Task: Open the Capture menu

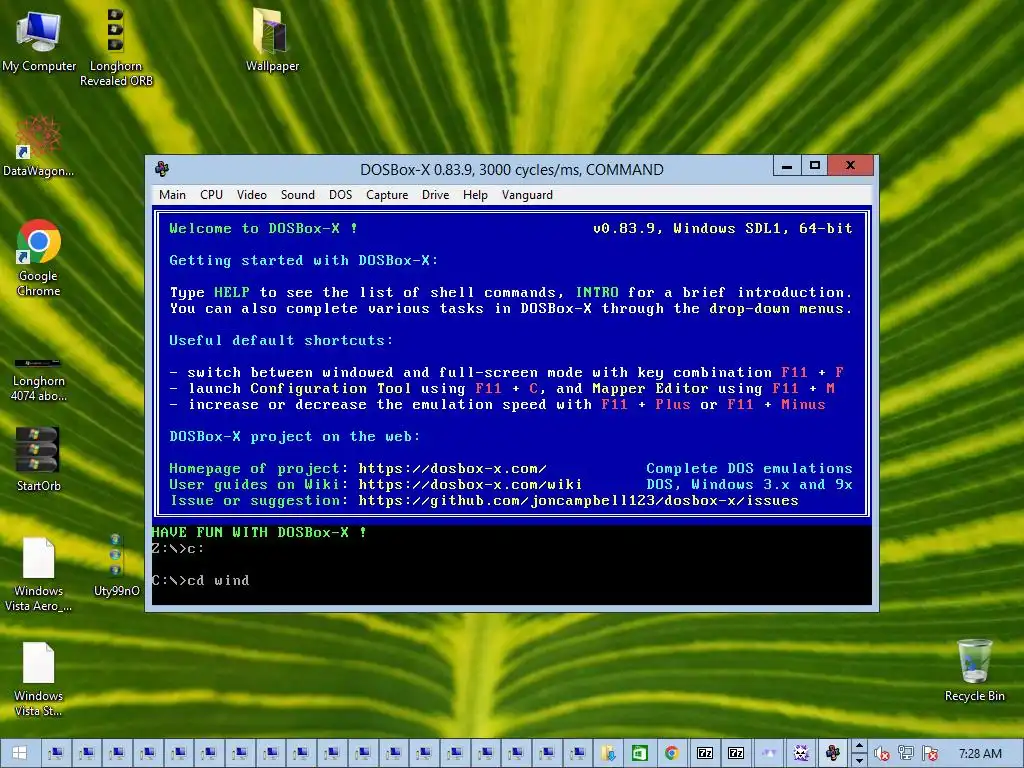Action: [x=387, y=195]
